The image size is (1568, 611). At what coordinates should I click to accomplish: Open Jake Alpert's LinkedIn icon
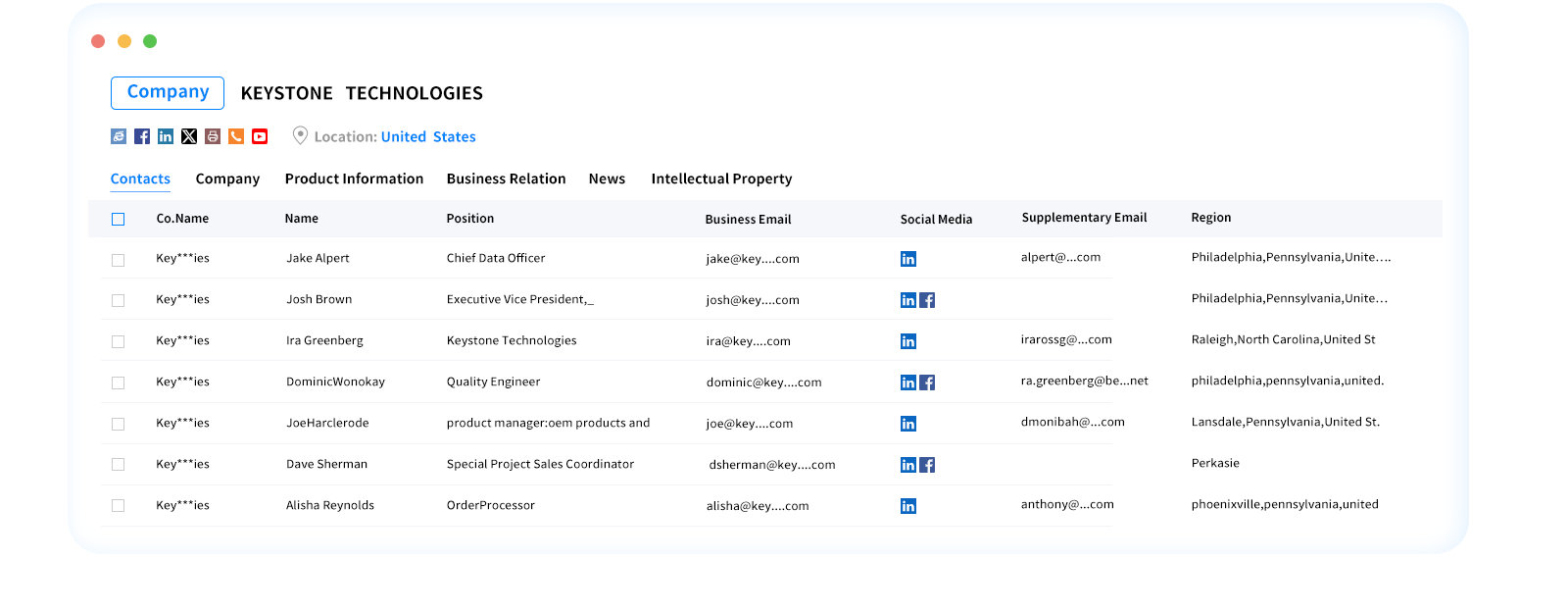[908, 259]
